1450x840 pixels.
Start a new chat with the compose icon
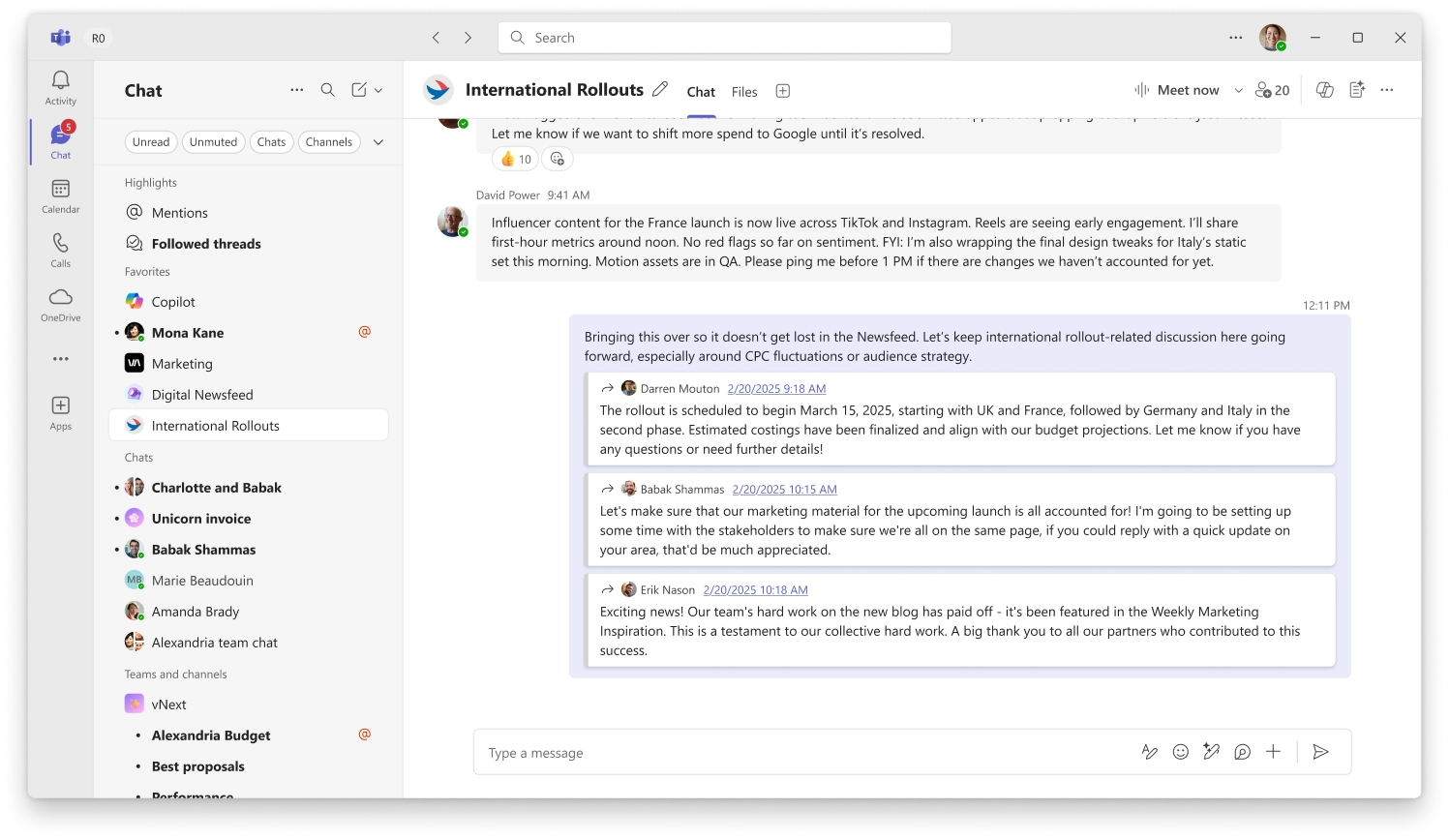coord(359,89)
